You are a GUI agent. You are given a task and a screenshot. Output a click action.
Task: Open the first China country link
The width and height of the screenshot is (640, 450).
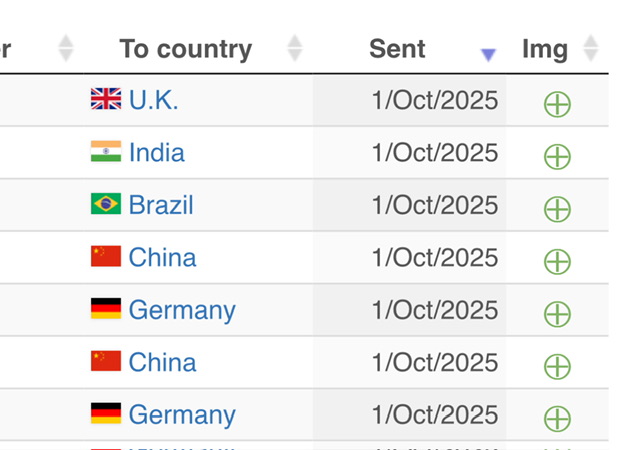click(162, 257)
